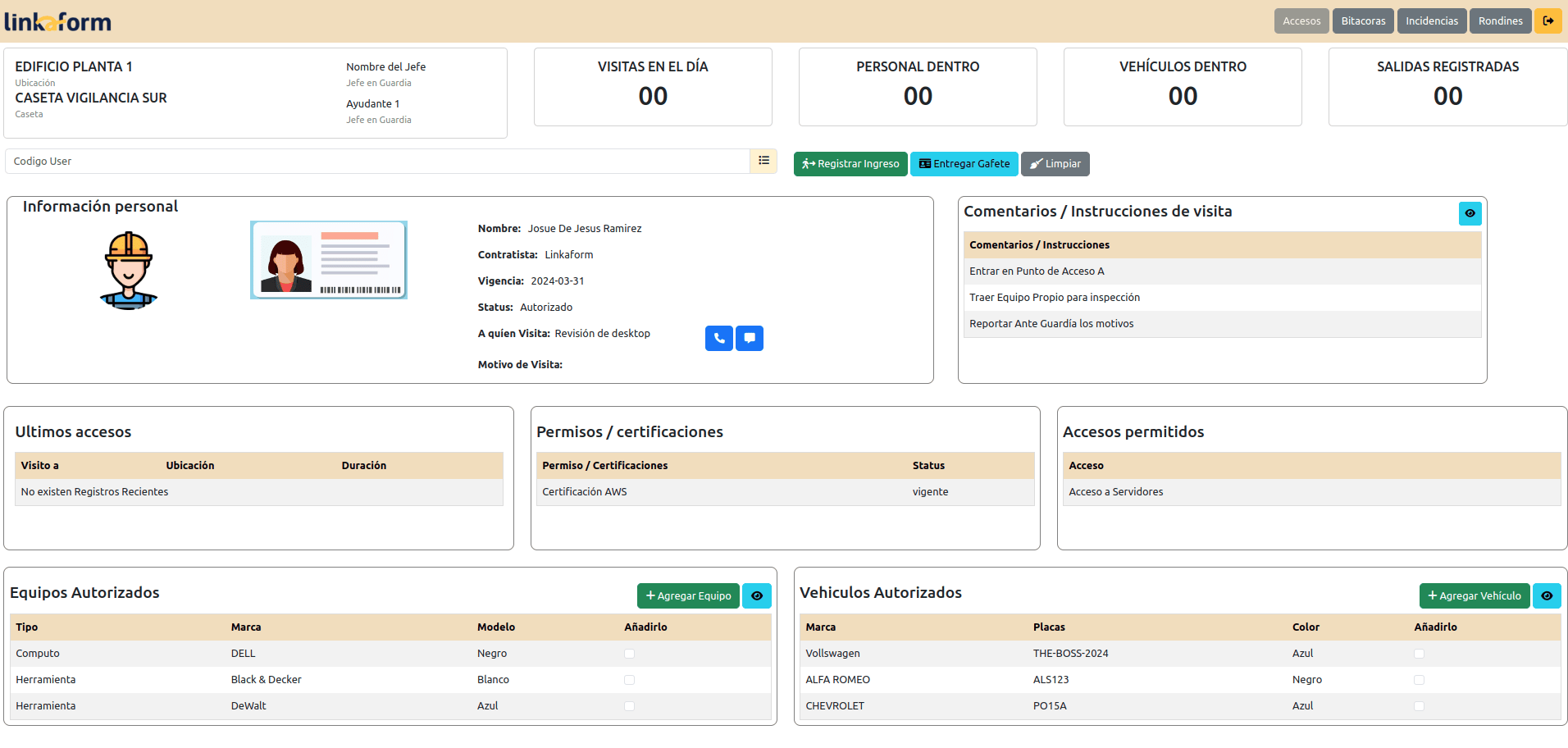Check Añadirlo for the DELL computo equipment
The height and width of the screenshot is (748, 1568).
pyautogui.click(x=628, y=654)
